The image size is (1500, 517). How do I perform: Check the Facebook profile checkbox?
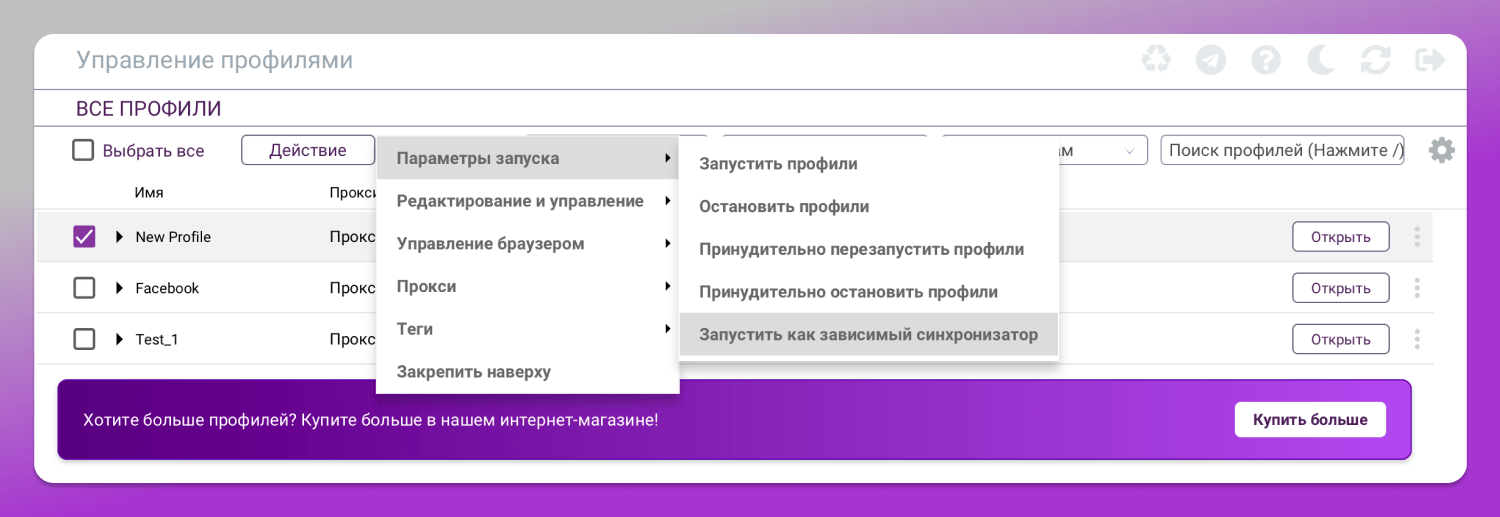click(84, 288)
